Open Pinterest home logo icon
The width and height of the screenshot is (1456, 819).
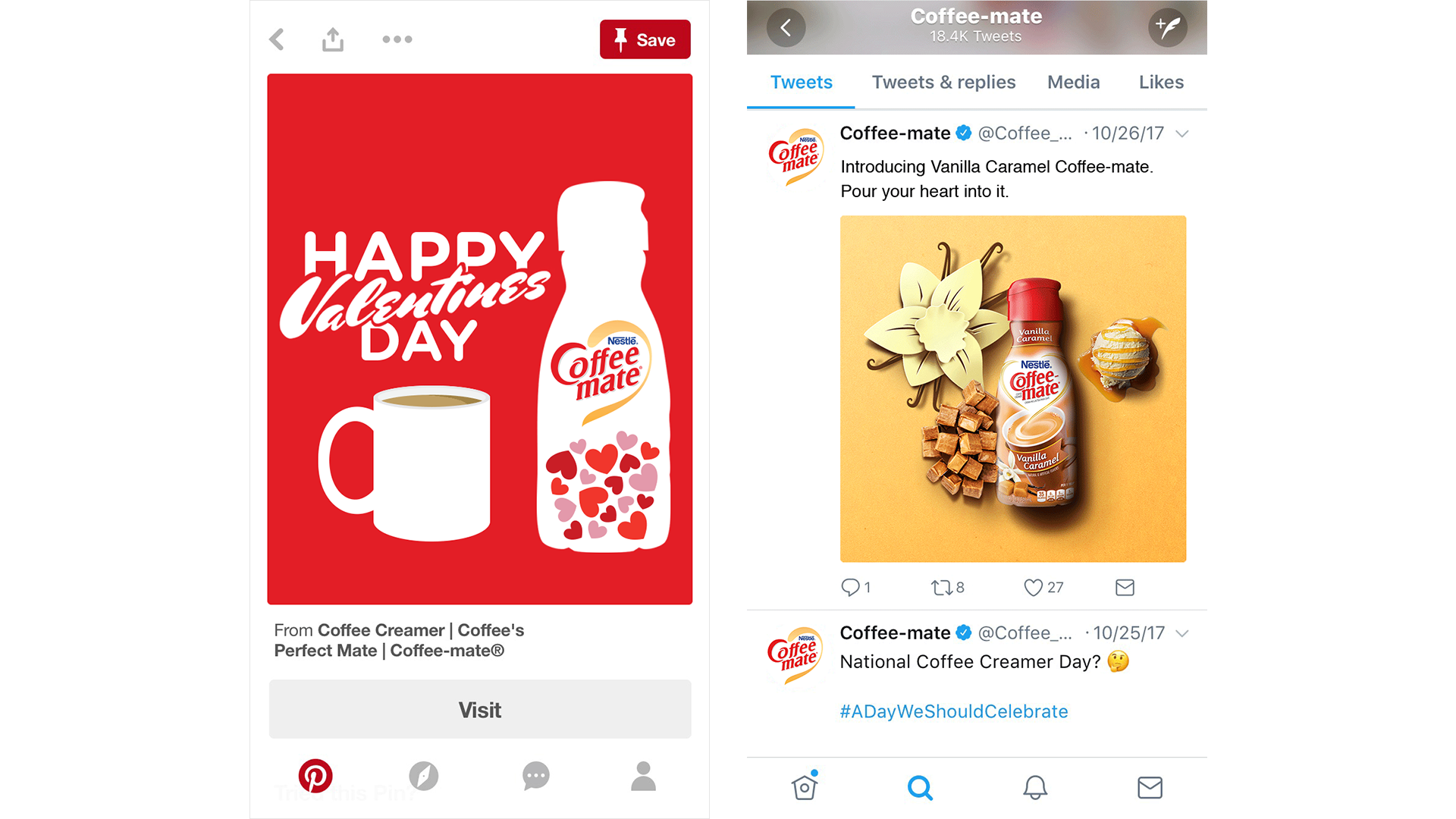pos(315,776)
